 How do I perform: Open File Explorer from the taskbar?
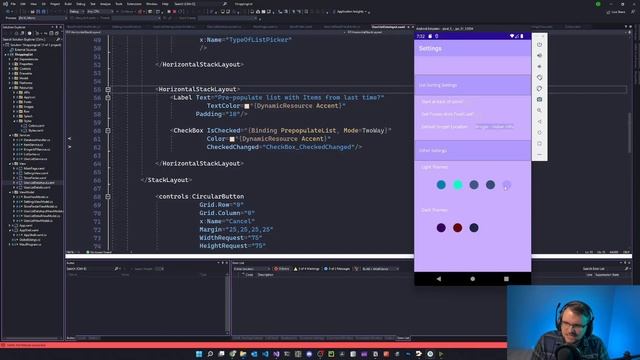pos(243,354)
